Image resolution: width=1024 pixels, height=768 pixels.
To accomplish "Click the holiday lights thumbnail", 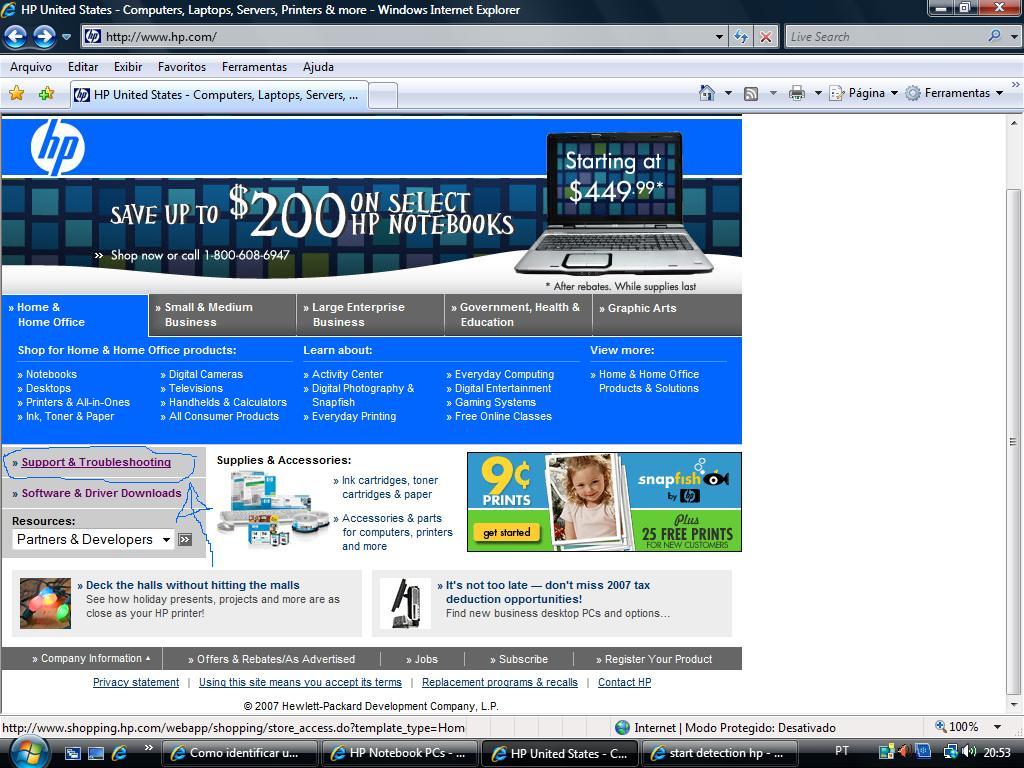I will click(x=45, y=603).
